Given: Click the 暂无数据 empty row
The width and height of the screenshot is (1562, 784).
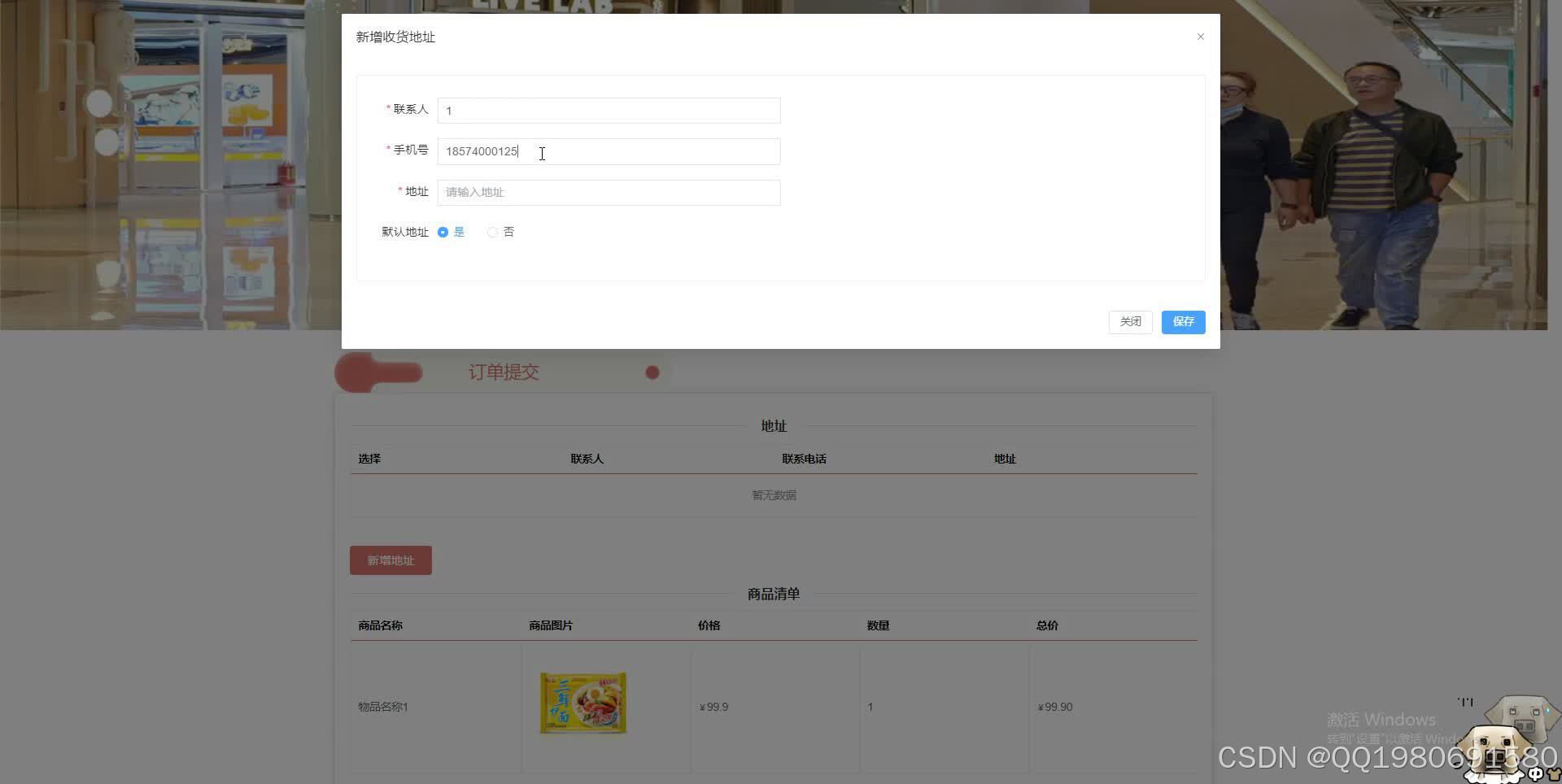Looking at the screenshot, I should 774,494.
